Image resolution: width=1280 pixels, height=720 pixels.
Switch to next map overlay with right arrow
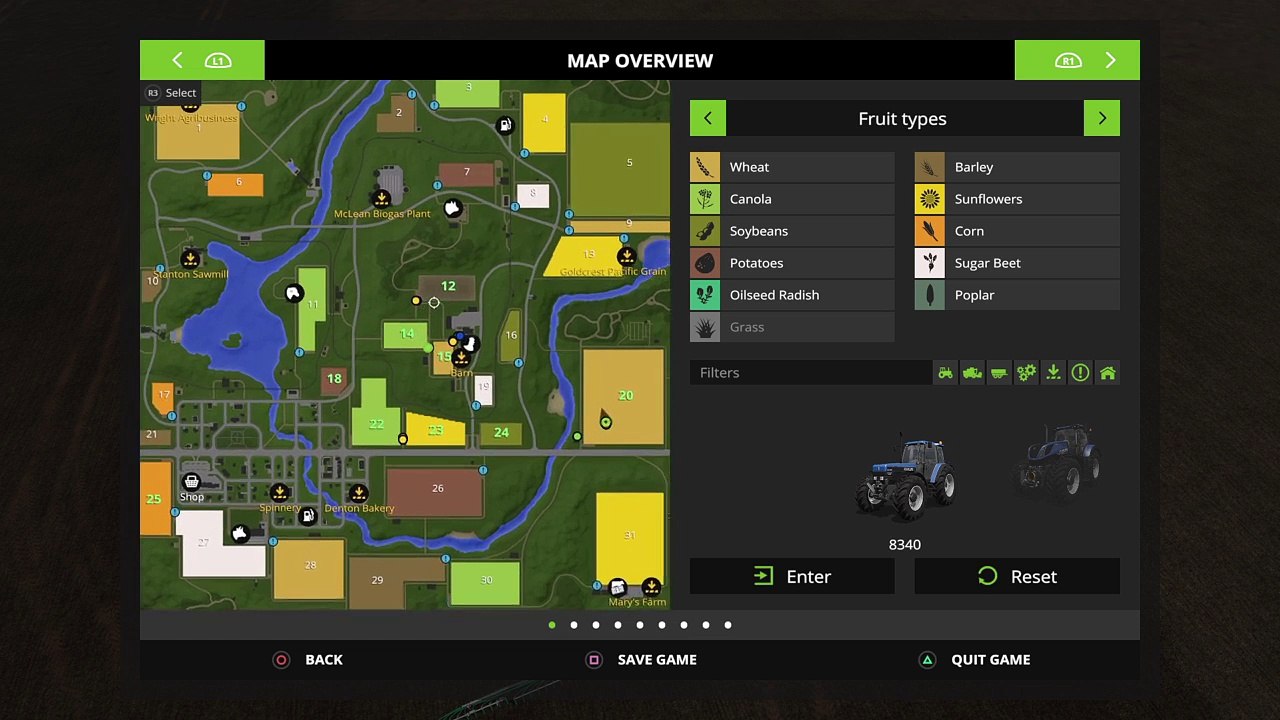(x=1102, y=118)
